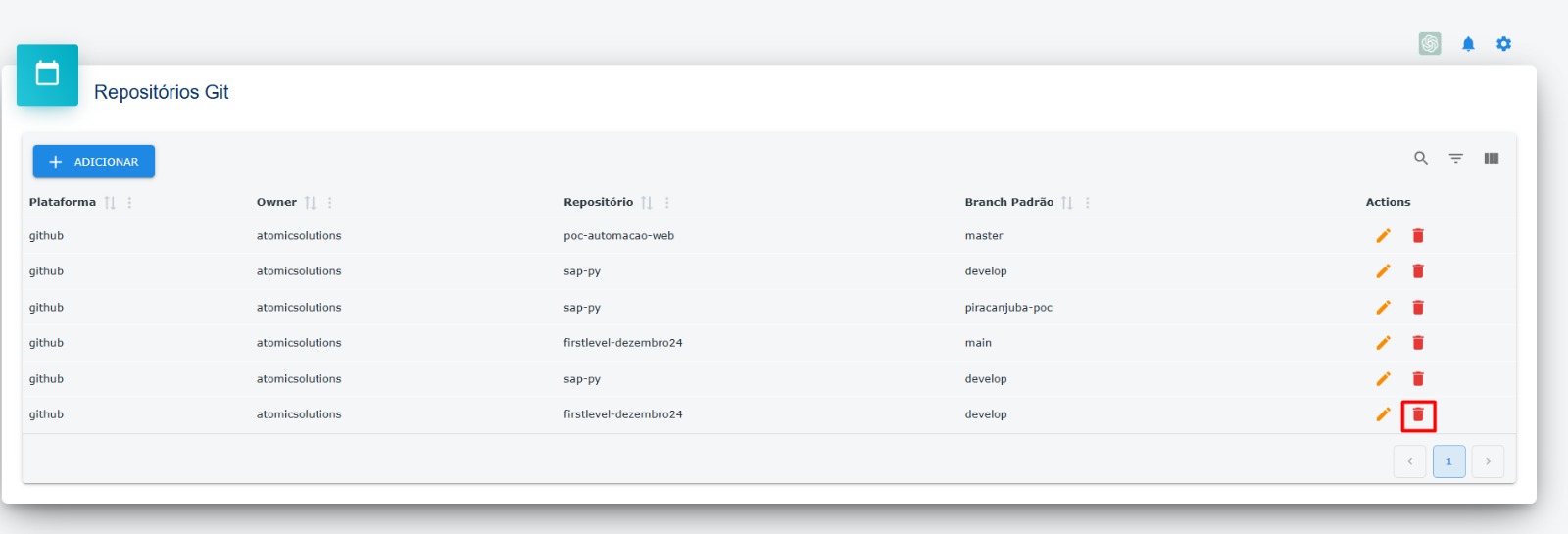
Task: Delete the last firstlevel-dezembro24 develop row
Action: point(1418,415)
